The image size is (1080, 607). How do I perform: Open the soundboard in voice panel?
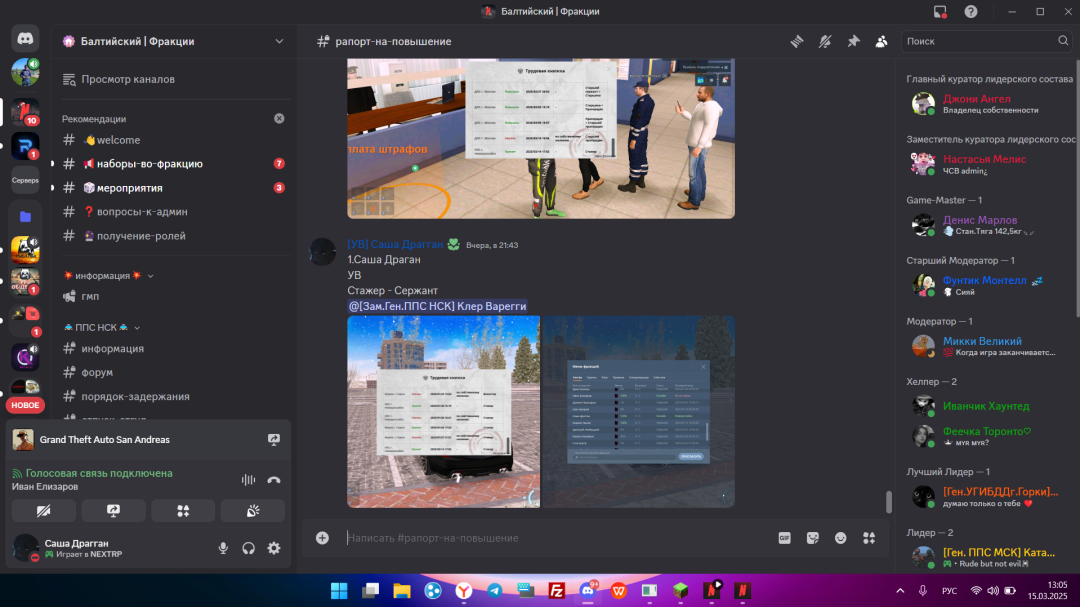(253, 511)
